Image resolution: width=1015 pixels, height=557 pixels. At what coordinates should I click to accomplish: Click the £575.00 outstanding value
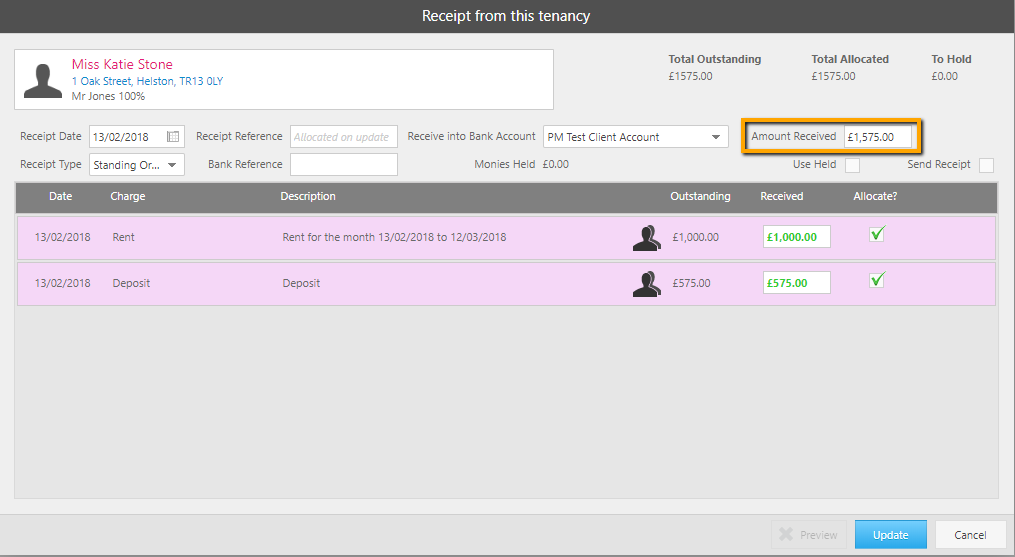[x=691, y=283]
